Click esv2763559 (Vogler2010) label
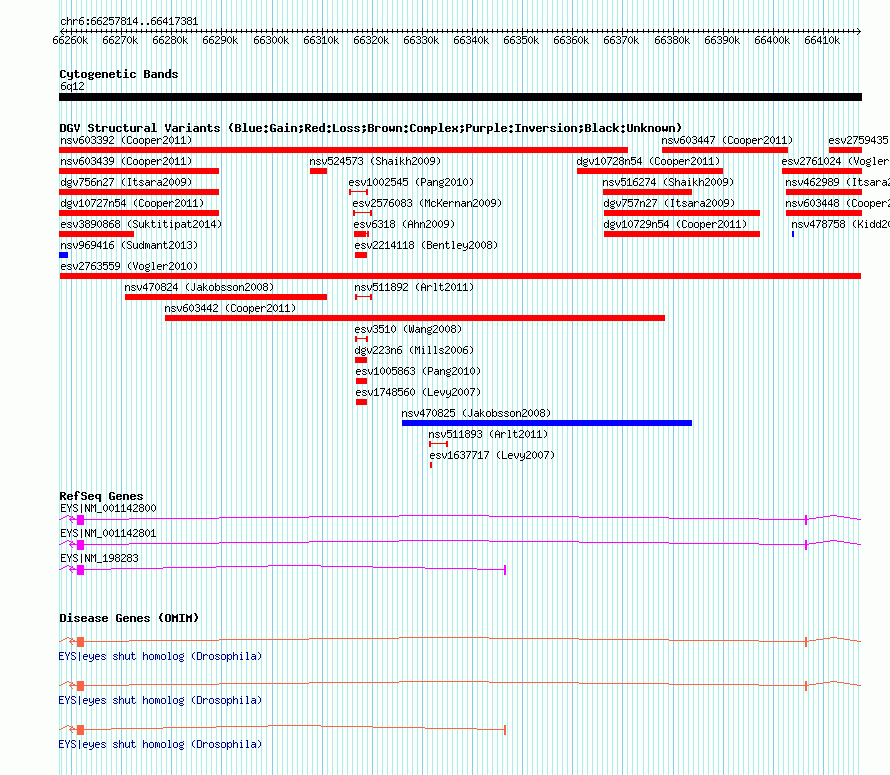 point(129,266)
